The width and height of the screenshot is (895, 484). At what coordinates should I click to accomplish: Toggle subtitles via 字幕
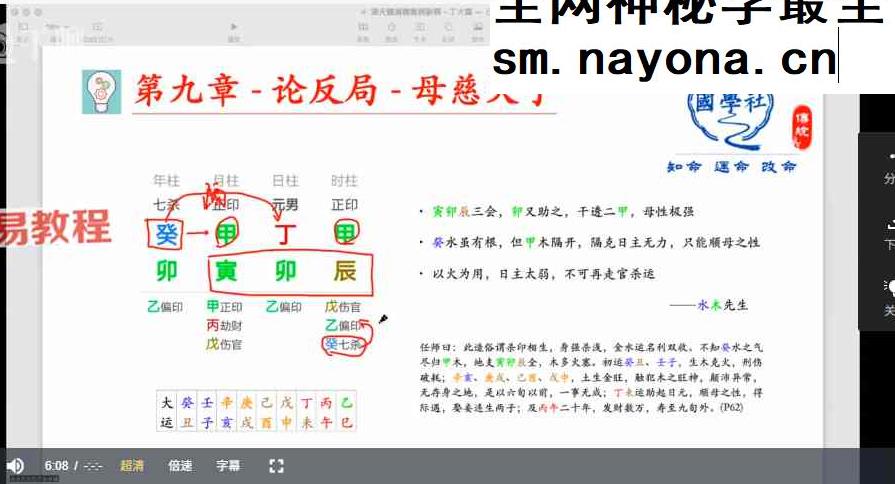(x=228, y=466)
